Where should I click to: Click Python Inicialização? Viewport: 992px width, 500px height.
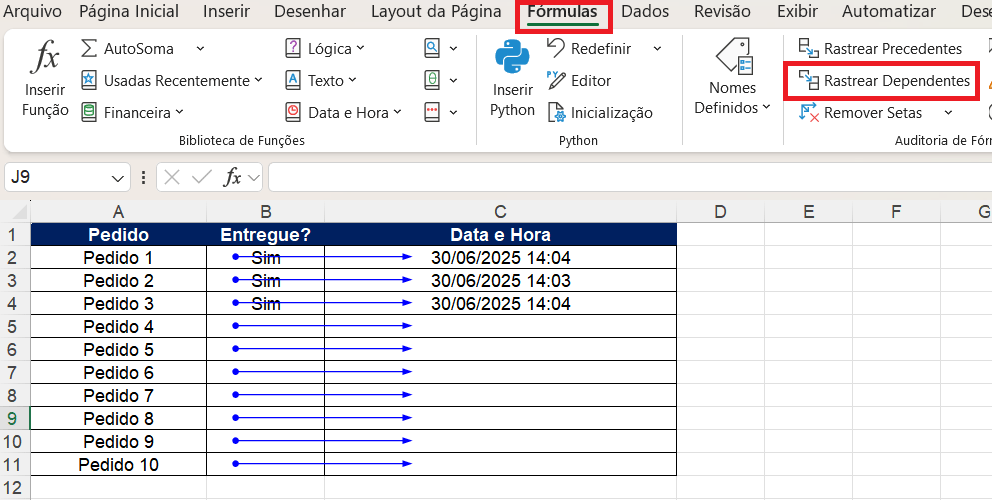coord(599,113)
